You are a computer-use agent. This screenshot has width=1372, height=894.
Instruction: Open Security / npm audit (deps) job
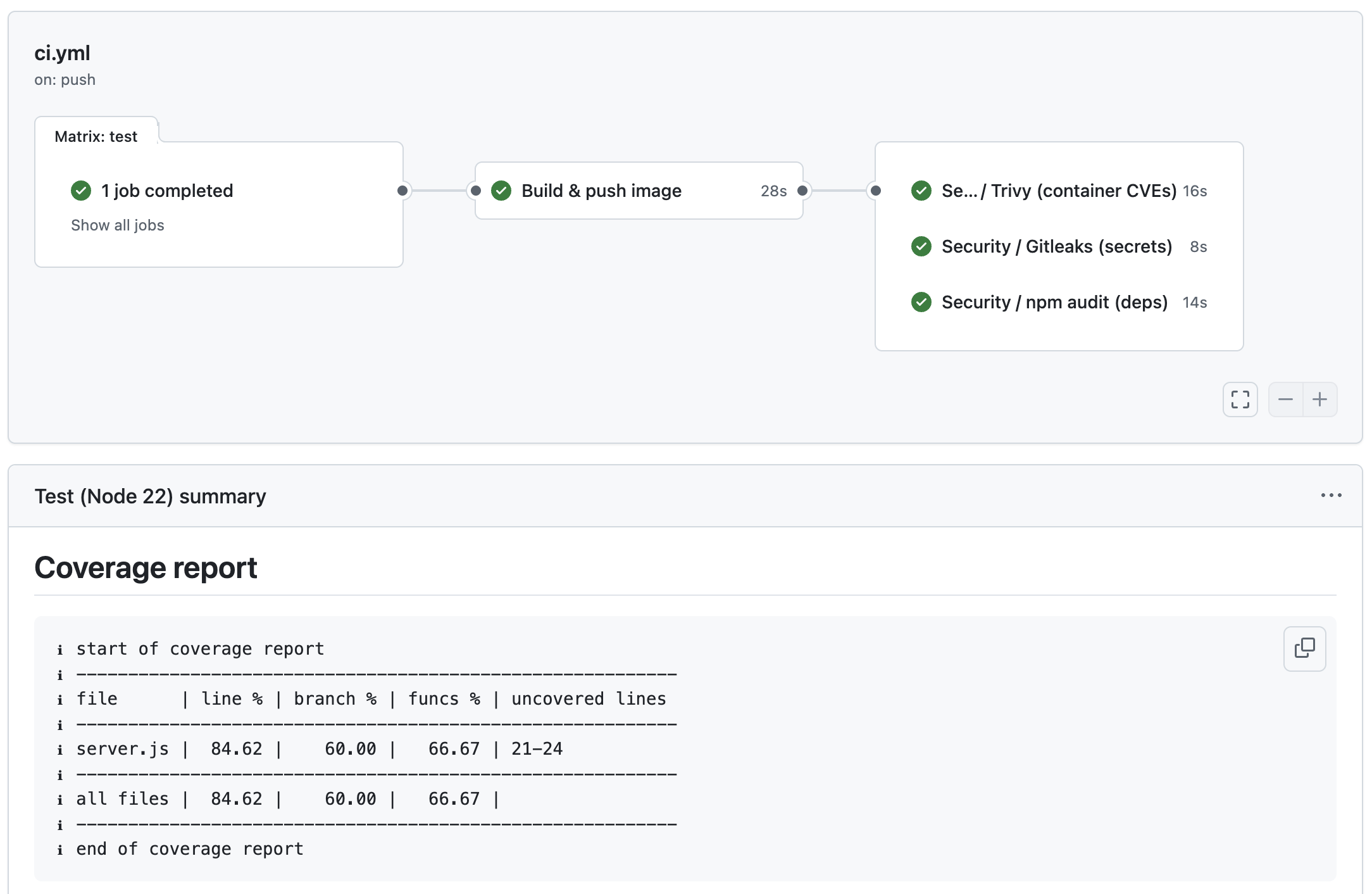click(1054, 302)
